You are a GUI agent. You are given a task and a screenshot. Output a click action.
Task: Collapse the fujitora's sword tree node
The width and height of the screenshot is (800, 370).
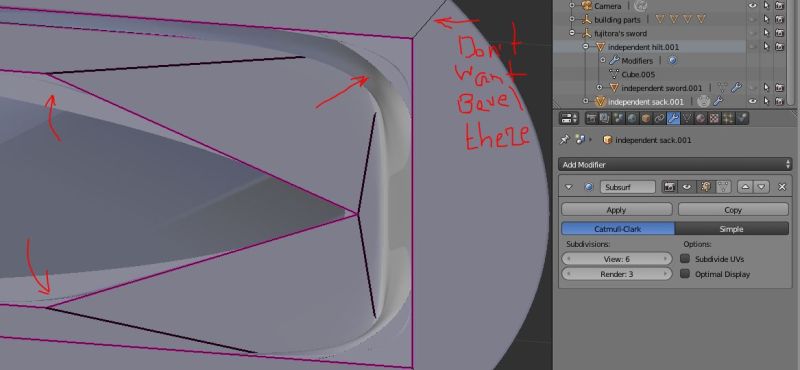tap(571, 33)
